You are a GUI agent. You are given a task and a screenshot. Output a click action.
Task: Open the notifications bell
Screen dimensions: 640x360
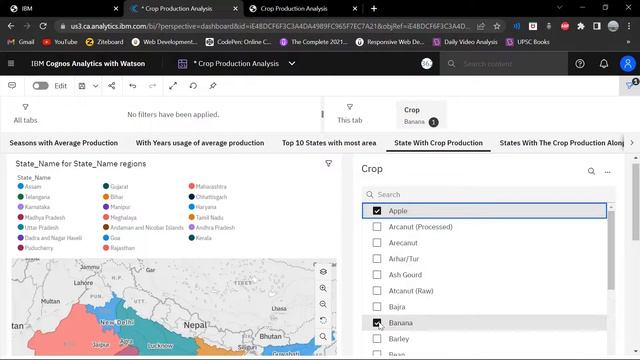tap(604, 64)
